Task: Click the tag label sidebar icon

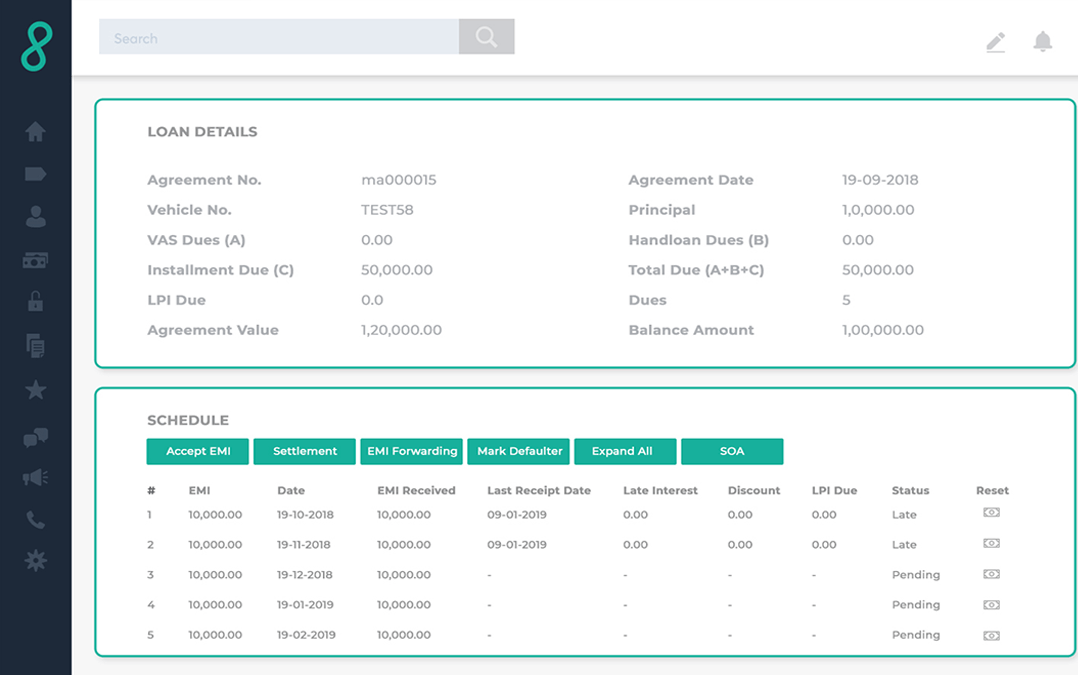Action: point(35,174)
